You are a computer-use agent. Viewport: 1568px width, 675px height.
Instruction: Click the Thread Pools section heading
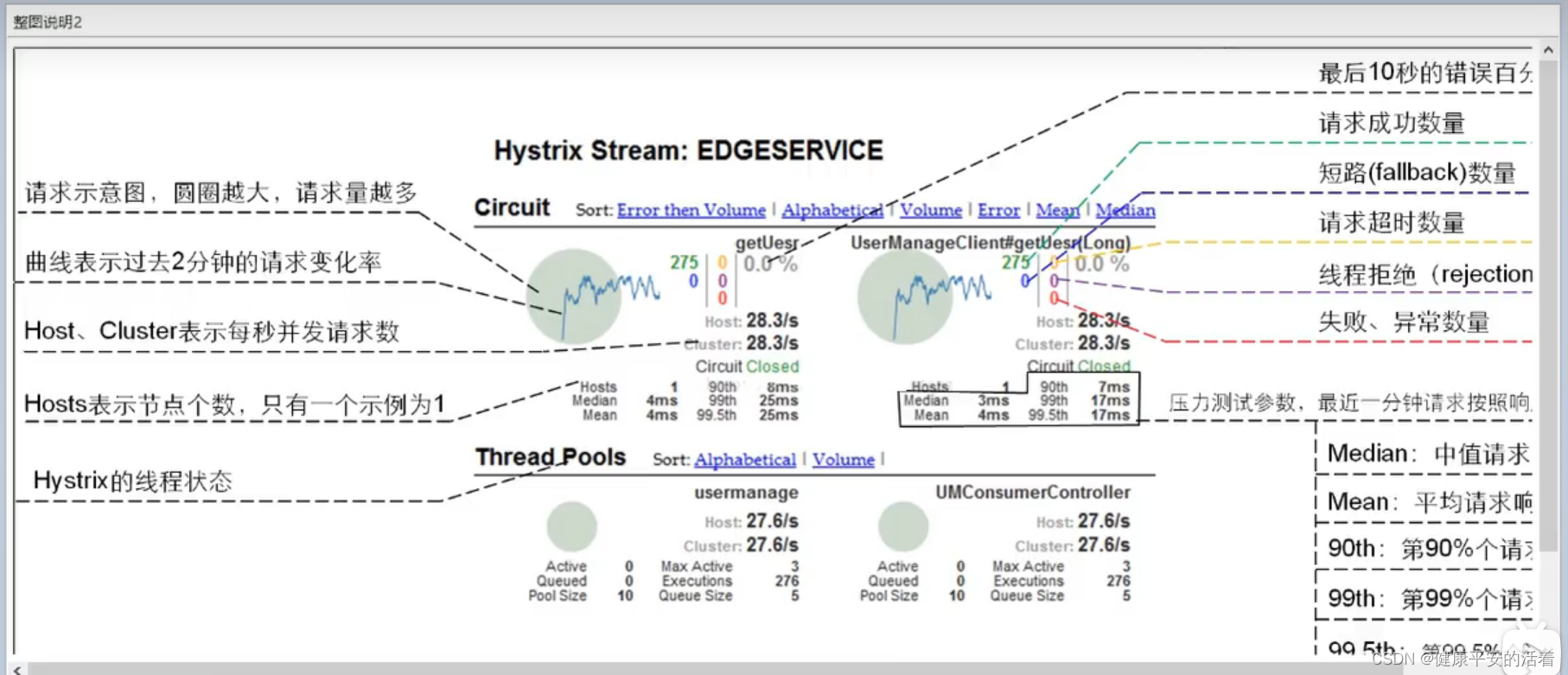(x=551, y=457)
